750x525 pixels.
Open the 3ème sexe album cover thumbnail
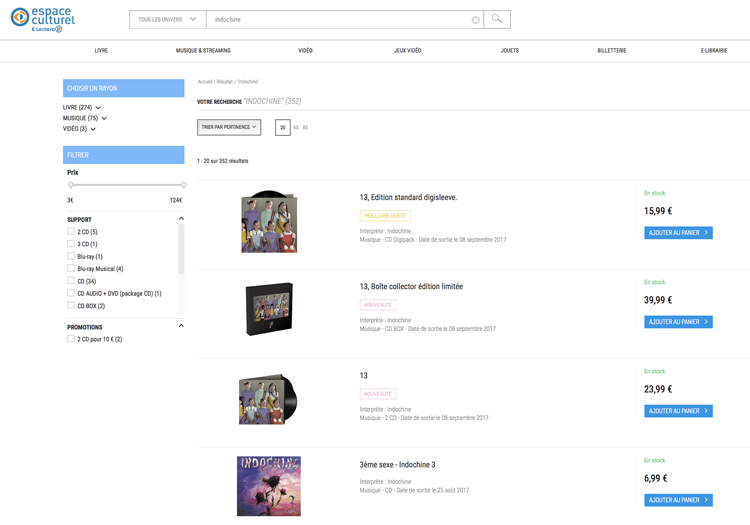click(x=269, y=486)
